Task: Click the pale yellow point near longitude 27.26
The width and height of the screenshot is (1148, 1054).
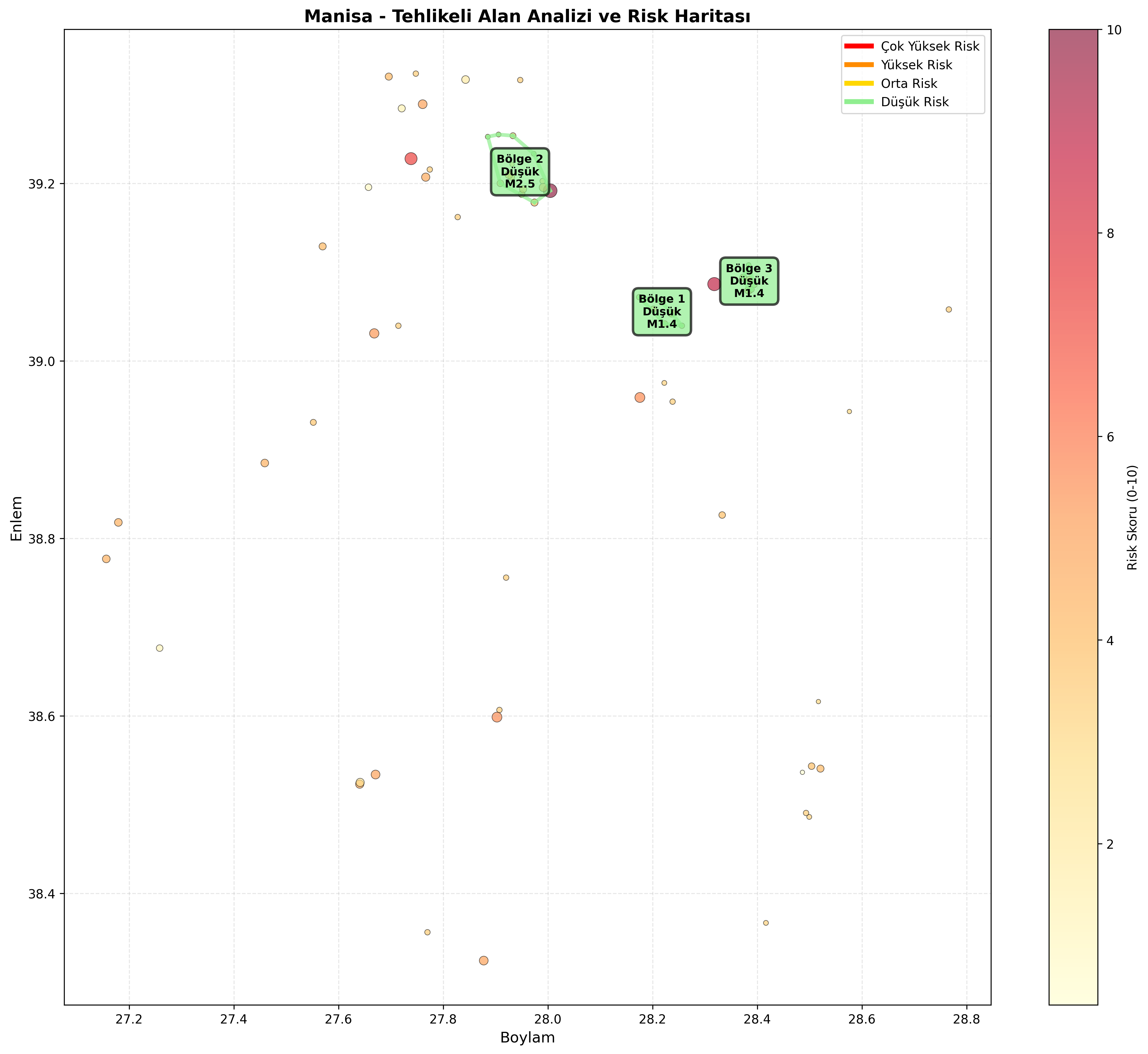Action: coord(160,648)
